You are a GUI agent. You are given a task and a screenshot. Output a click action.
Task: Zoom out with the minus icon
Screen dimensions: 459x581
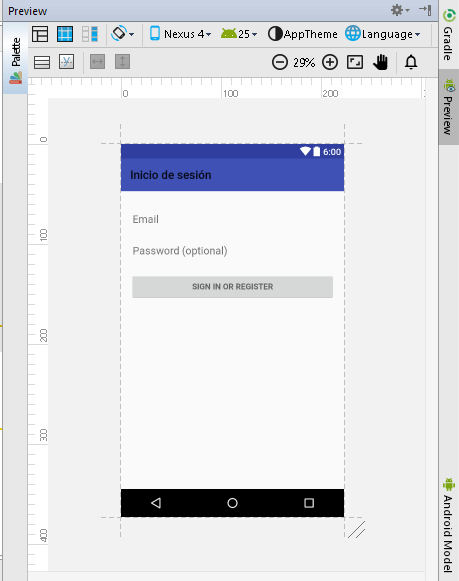click(x=280, y=62)
